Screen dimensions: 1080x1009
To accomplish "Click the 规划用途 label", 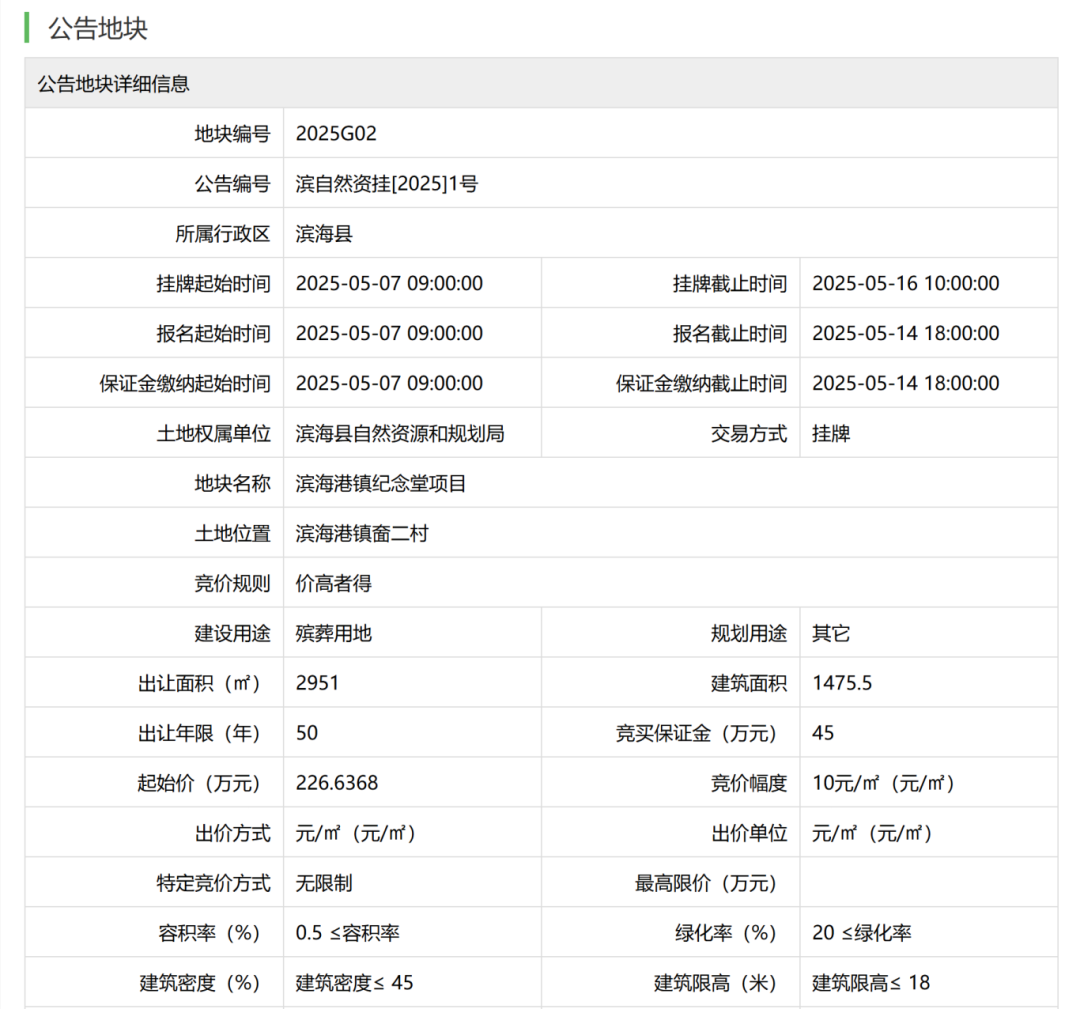I will (x=749, y=634).
